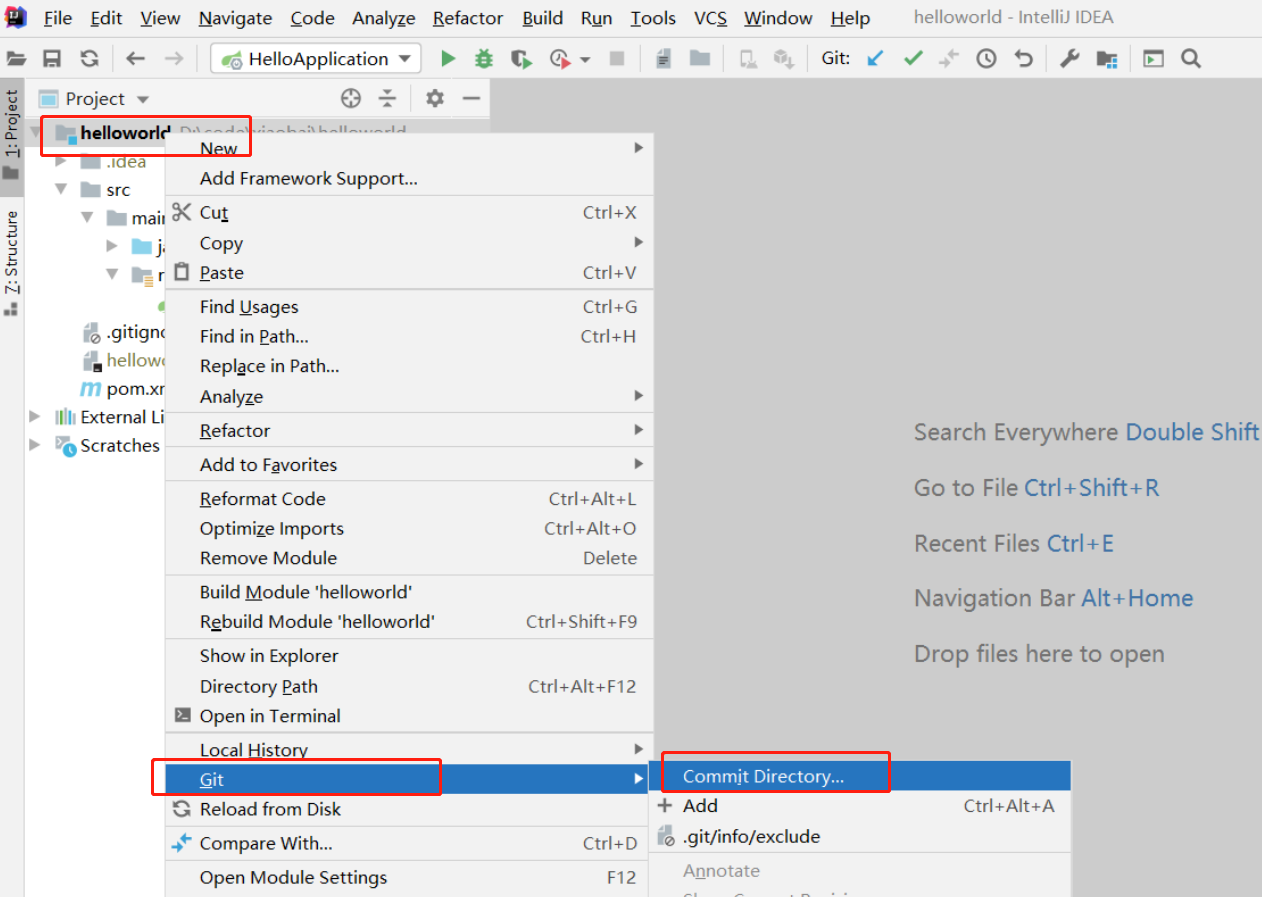Click the profiler run icon with the clock
The image size is (1262, 897).
[560, 59]
